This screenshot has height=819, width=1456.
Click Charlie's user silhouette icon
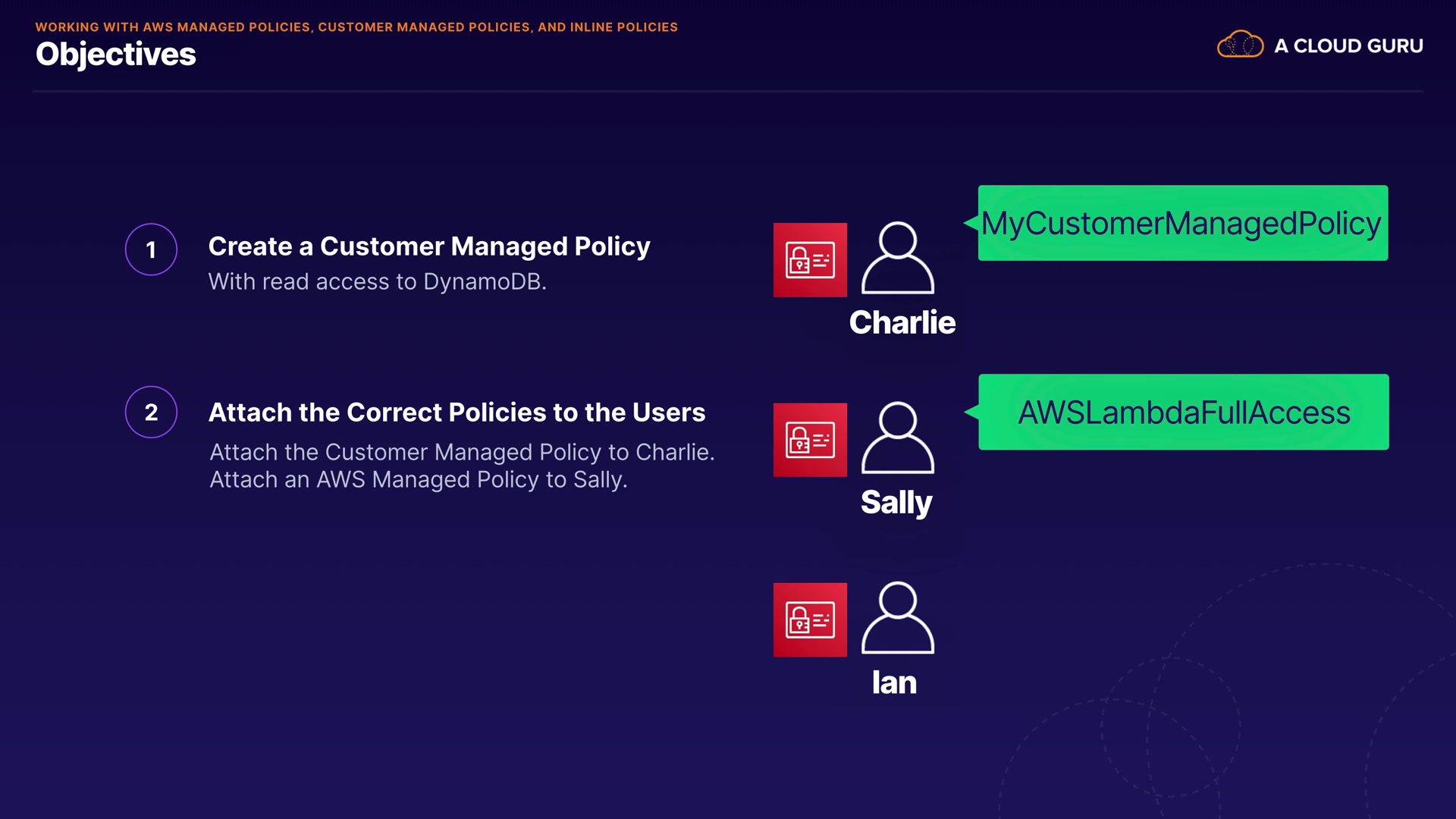897,259
